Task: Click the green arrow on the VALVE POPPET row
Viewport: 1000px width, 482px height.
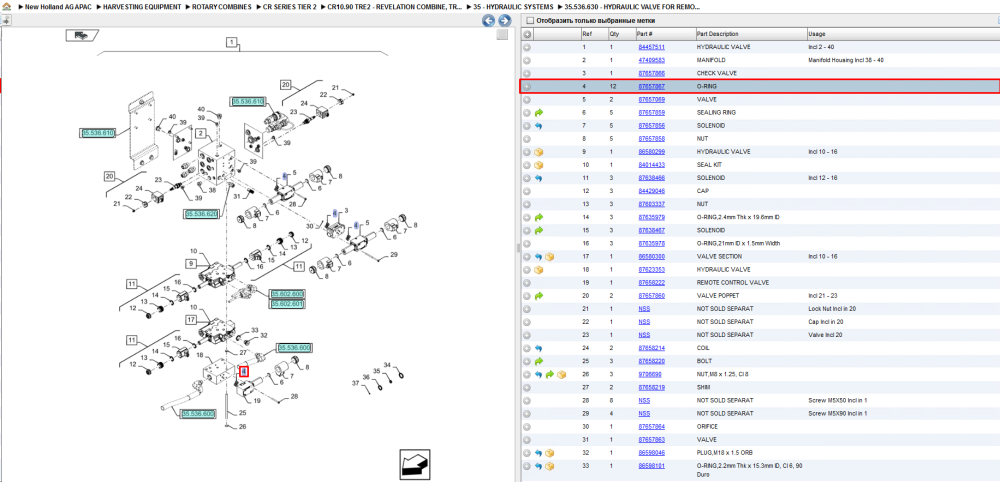Action: pos(539,296)
